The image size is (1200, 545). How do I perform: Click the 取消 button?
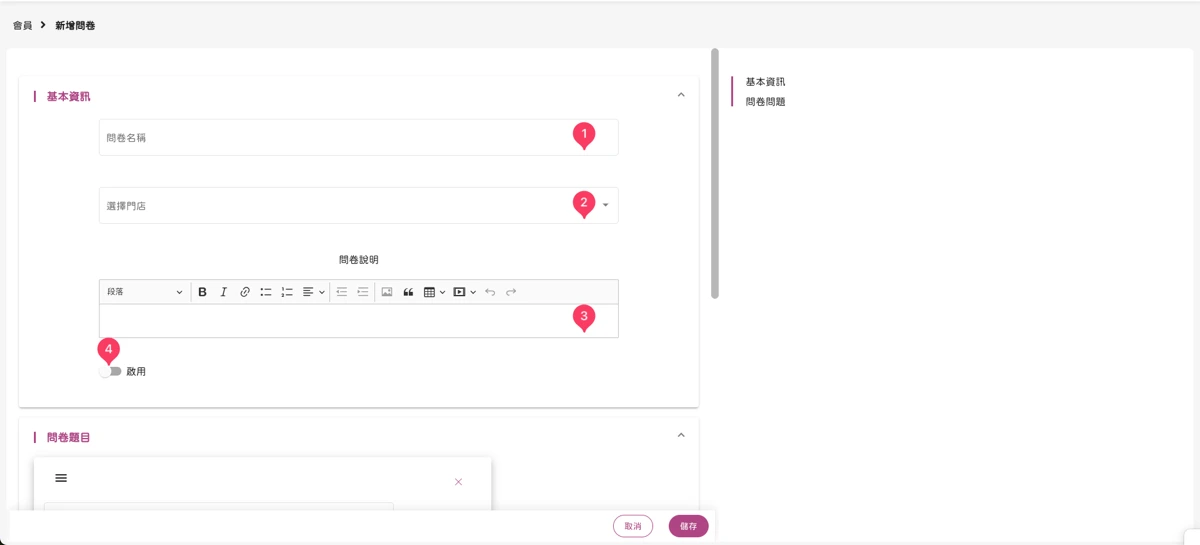[633, 526]
